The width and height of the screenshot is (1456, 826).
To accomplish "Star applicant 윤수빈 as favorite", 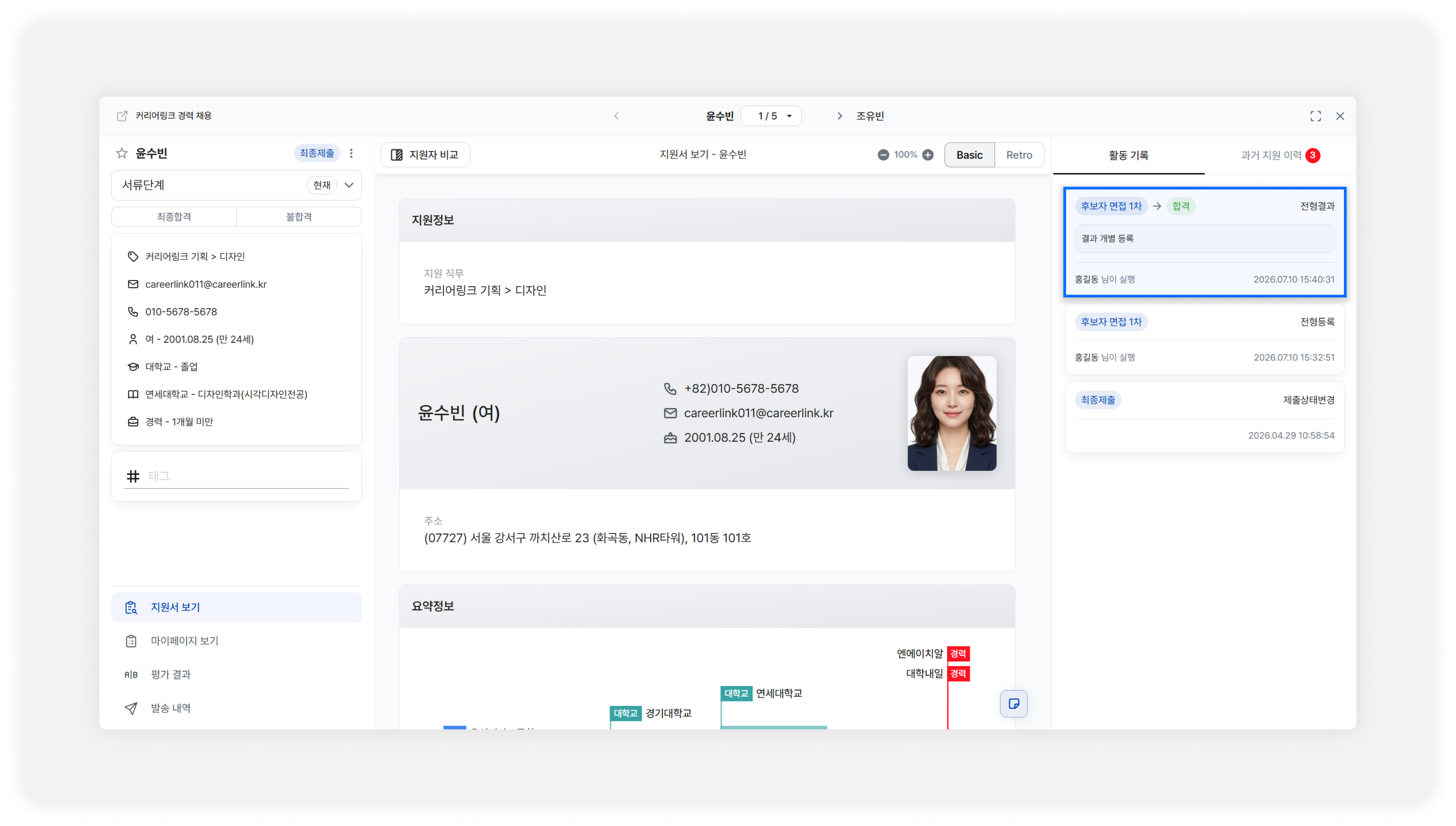I will pyautogui.click(x=122, y=153).
